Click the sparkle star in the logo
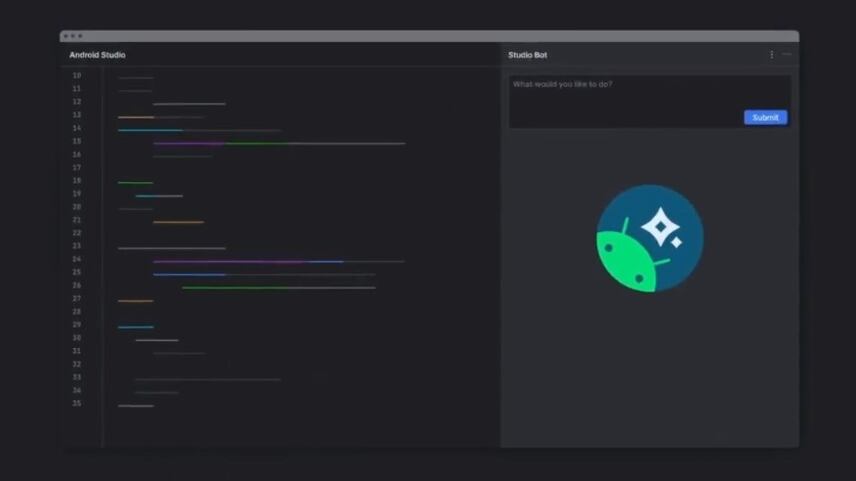This screenshot has width=856, height=481. click(x=661, y=226)
